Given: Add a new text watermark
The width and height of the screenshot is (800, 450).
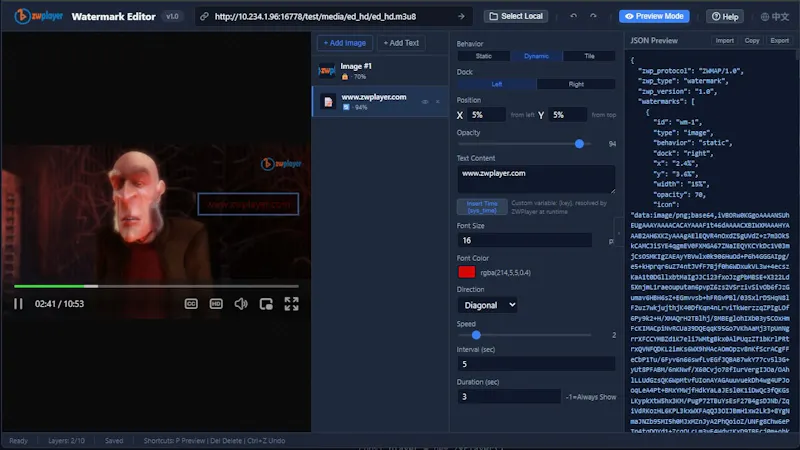Looking at the screenshot, I should (401, 43).
